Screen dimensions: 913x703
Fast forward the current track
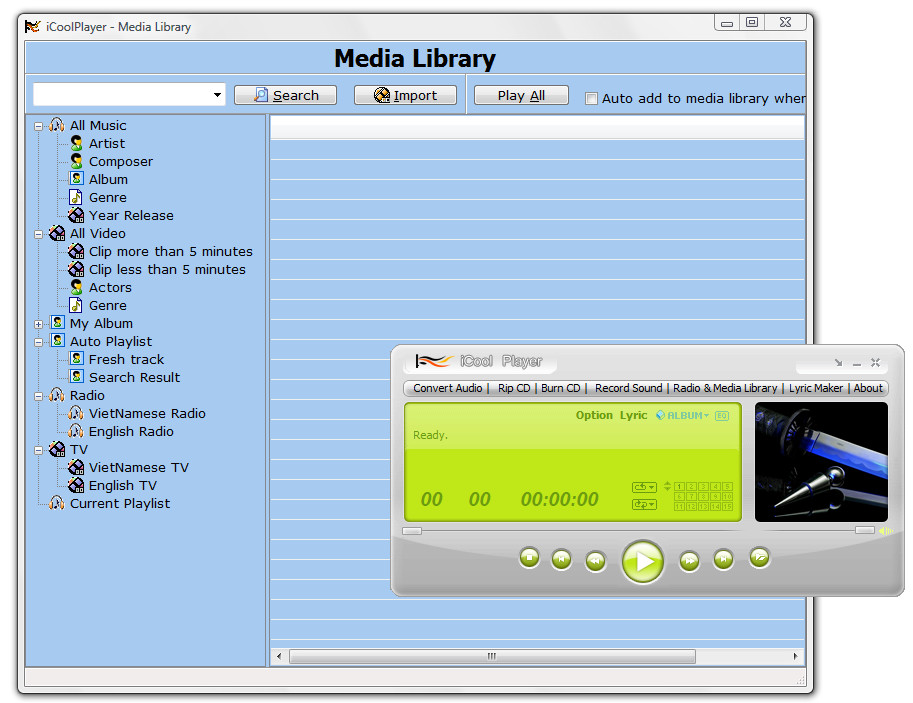coord(689,561)
